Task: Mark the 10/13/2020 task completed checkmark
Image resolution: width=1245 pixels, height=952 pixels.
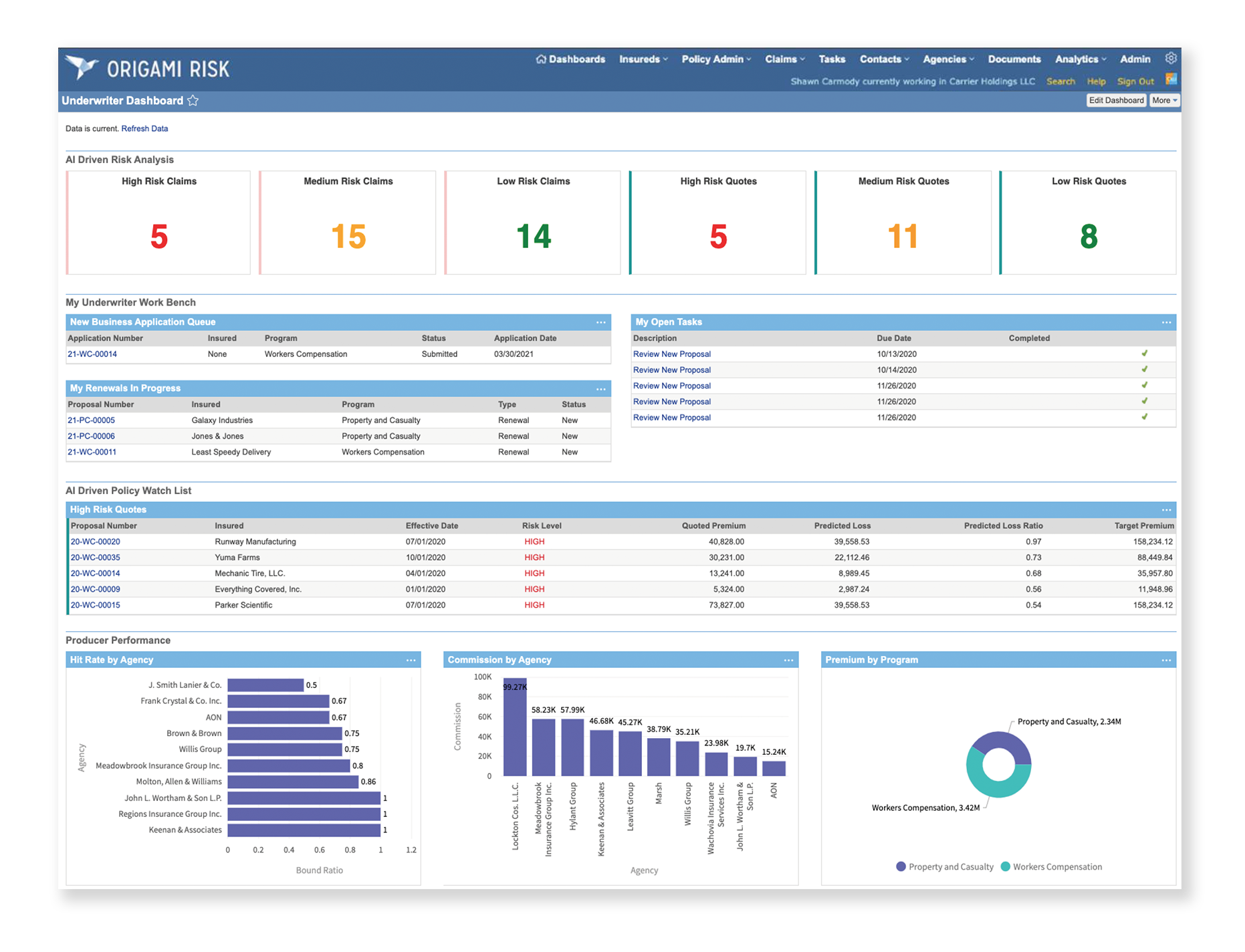Action: (1145, 354)
